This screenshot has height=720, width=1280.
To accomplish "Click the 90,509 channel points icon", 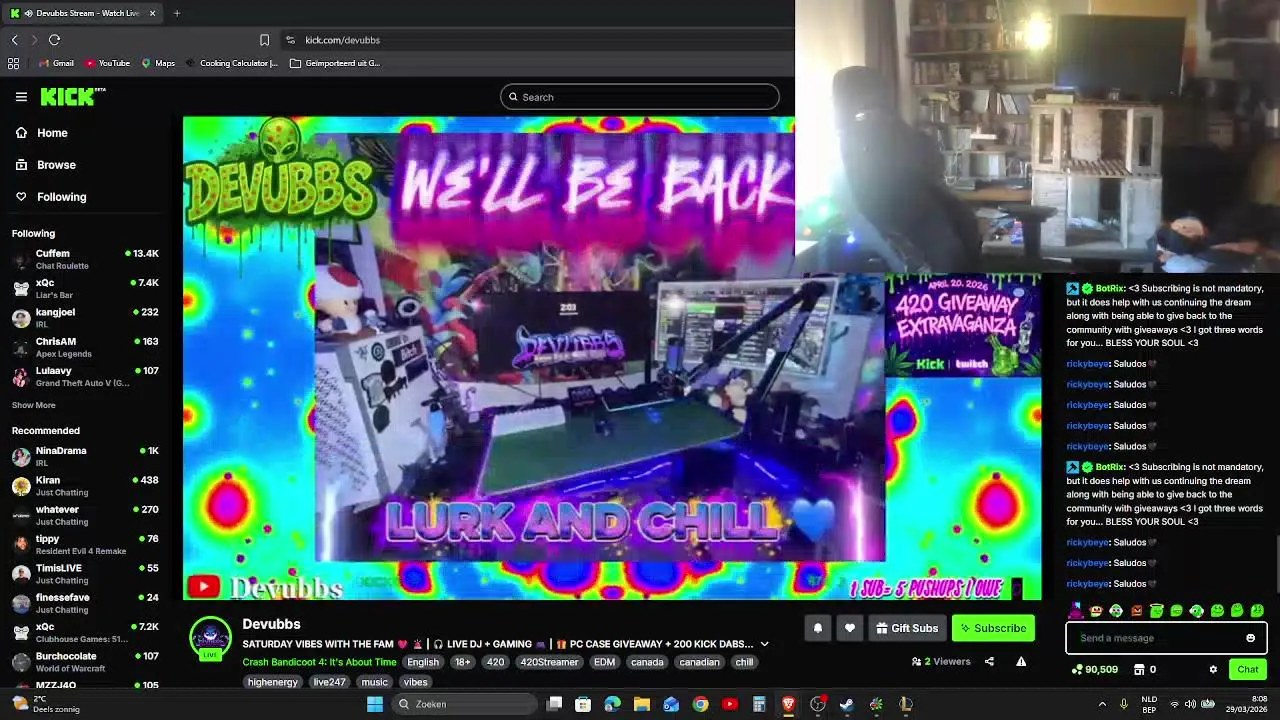I will point(1076,669).
